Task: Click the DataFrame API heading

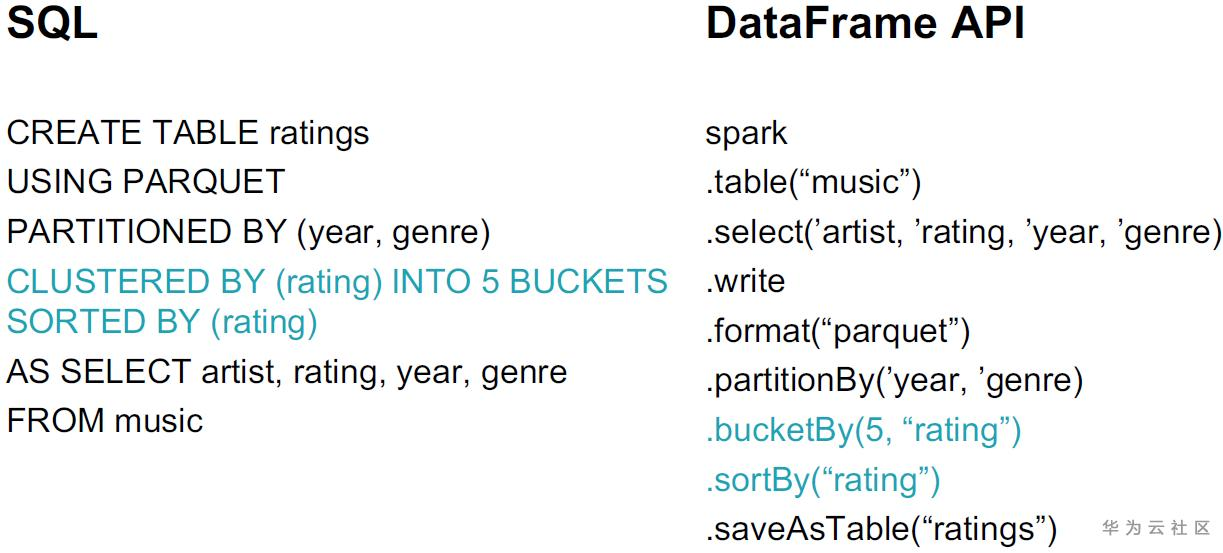Action: [x=865, y=24]
